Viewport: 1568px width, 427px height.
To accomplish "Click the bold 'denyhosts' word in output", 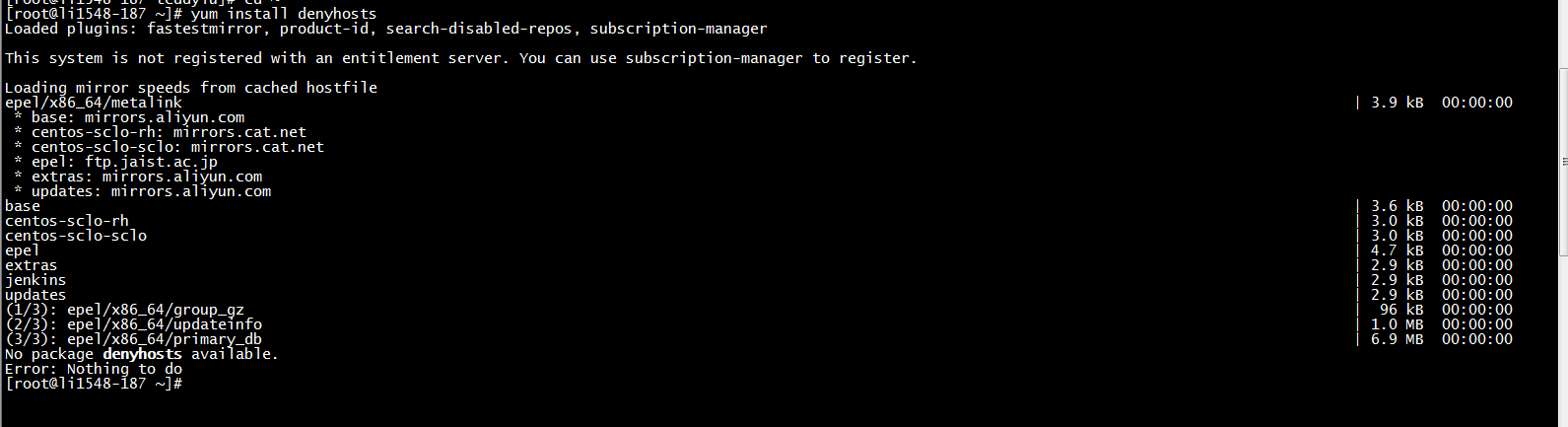I will click(x=142, y=354).
